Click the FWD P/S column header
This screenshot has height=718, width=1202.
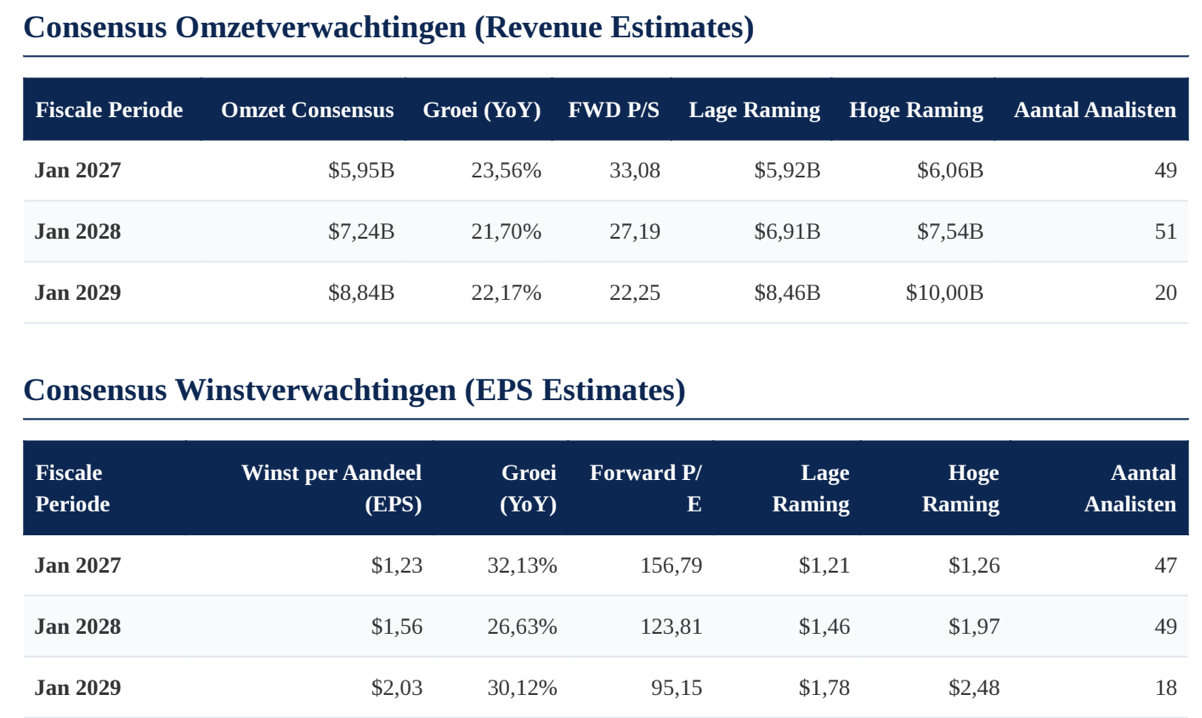click(x=614, y=110)
